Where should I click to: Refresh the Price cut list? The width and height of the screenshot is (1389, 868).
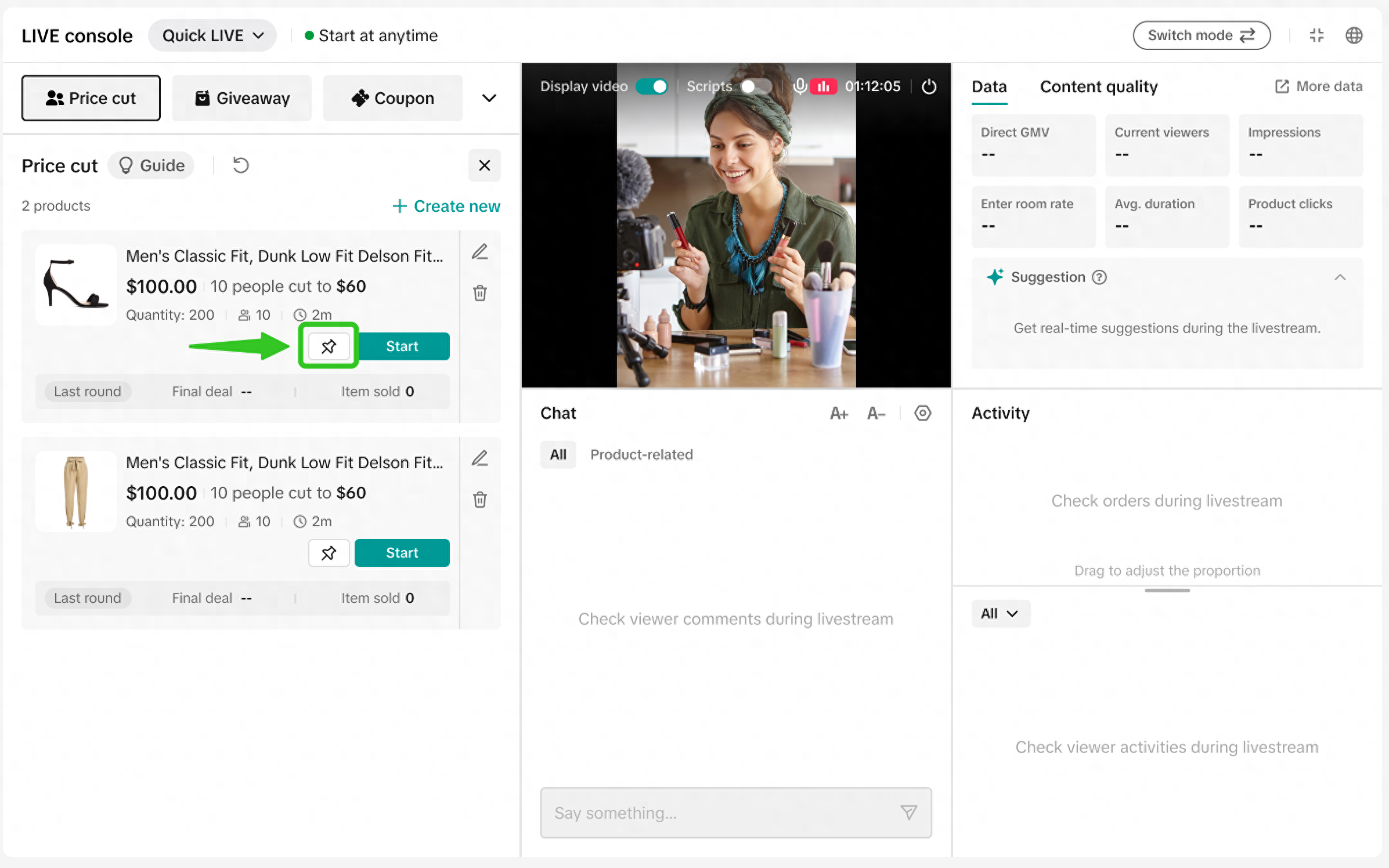click(x=241, y=165)
